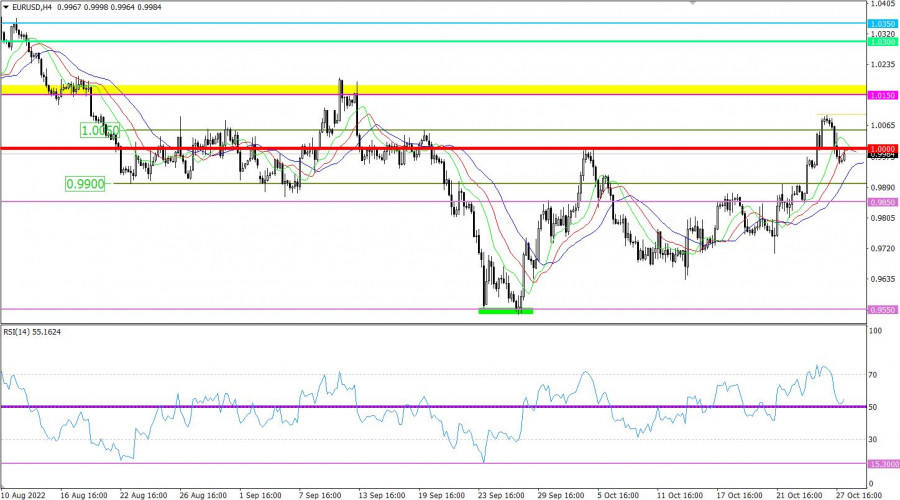The width and height of the screenshot is (900, 500).
Task: Select the 15.2000 RSI level tag
Action: coord(882,464)
